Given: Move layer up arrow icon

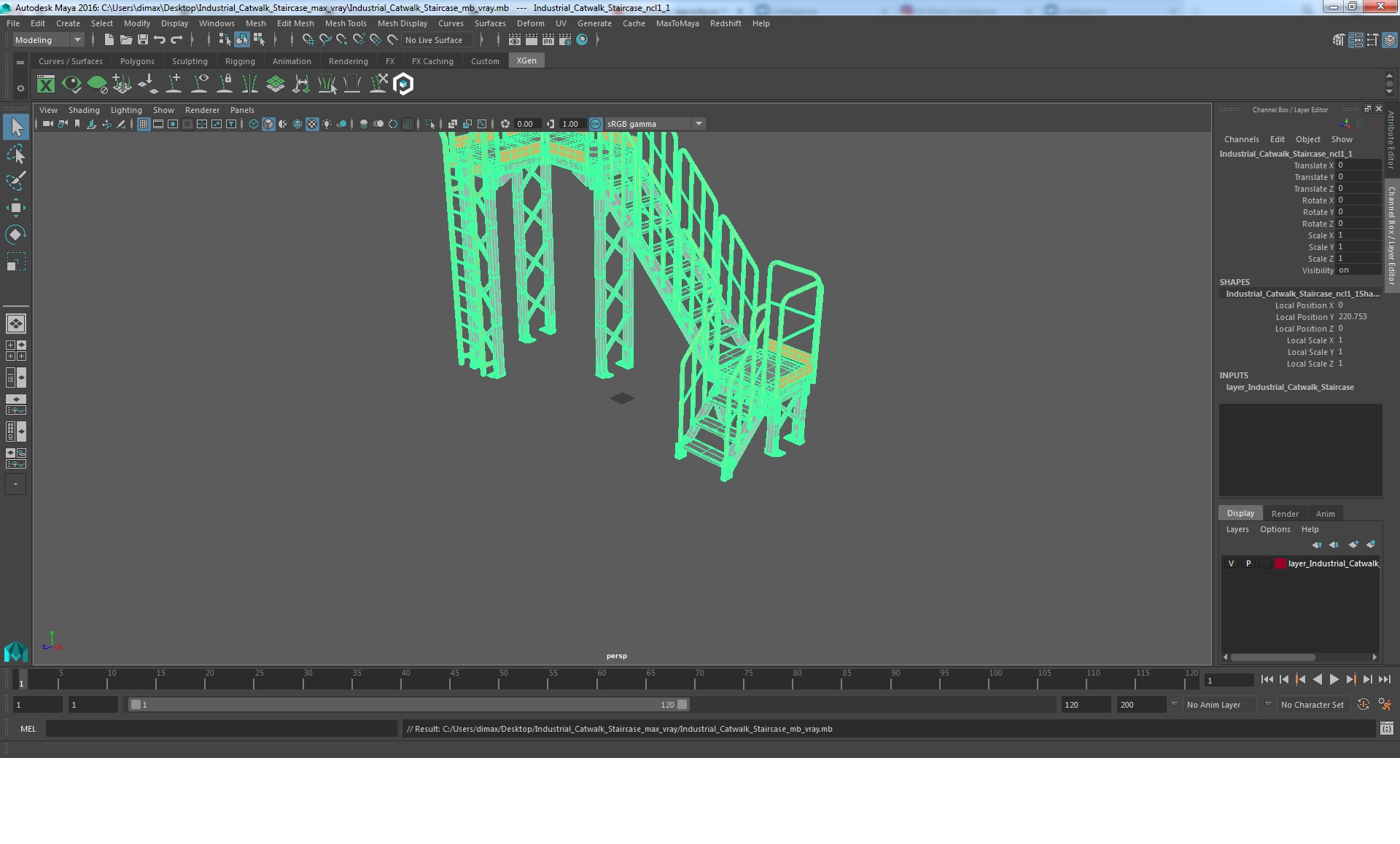Looking at the screenshot, I should tap(1316, 544).
